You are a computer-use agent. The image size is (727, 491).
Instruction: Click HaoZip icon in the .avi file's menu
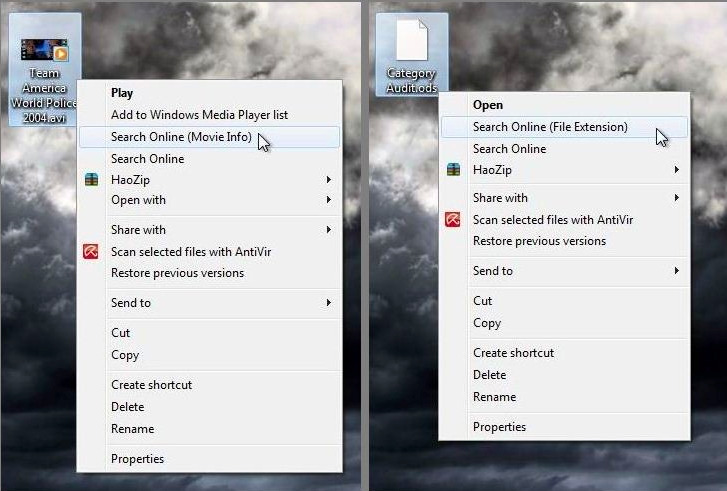point(91,180)
